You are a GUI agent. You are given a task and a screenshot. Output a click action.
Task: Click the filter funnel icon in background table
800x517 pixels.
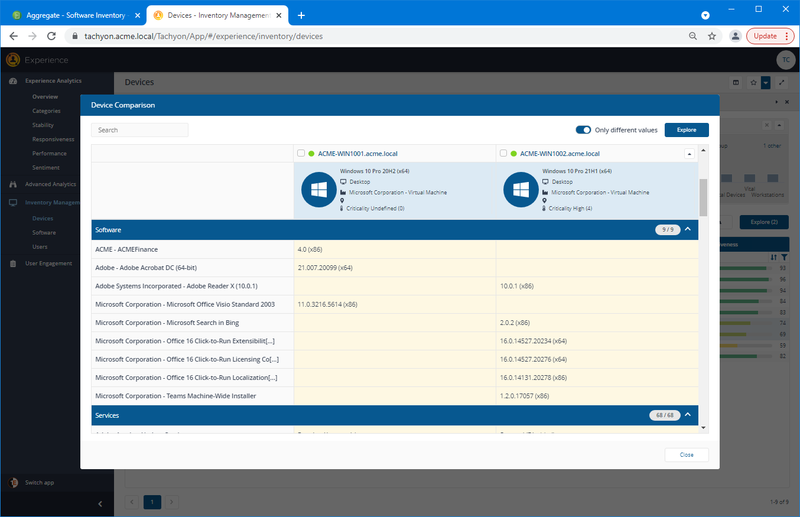click(784, 257)
